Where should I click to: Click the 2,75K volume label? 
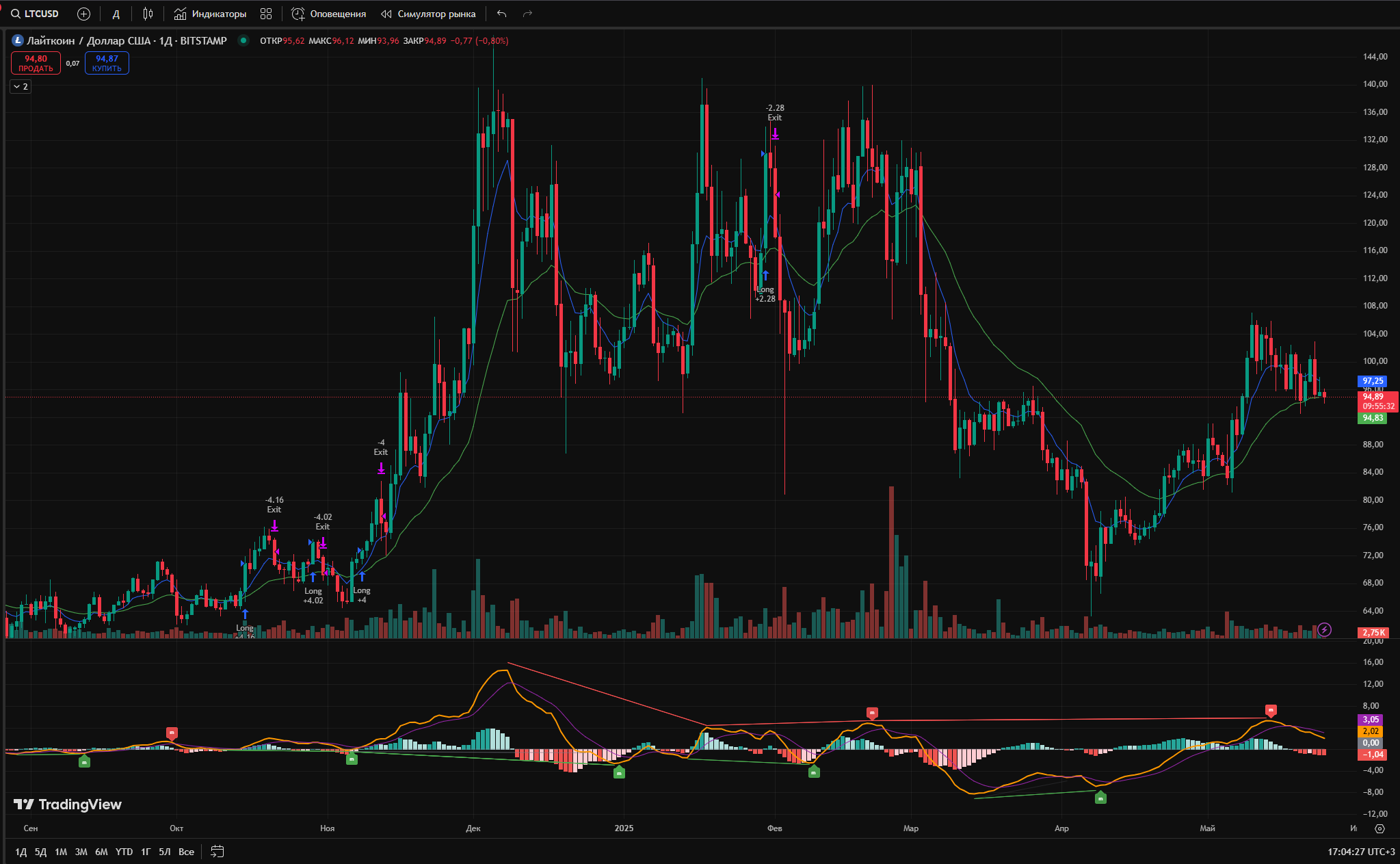(x=1373, y=633)
